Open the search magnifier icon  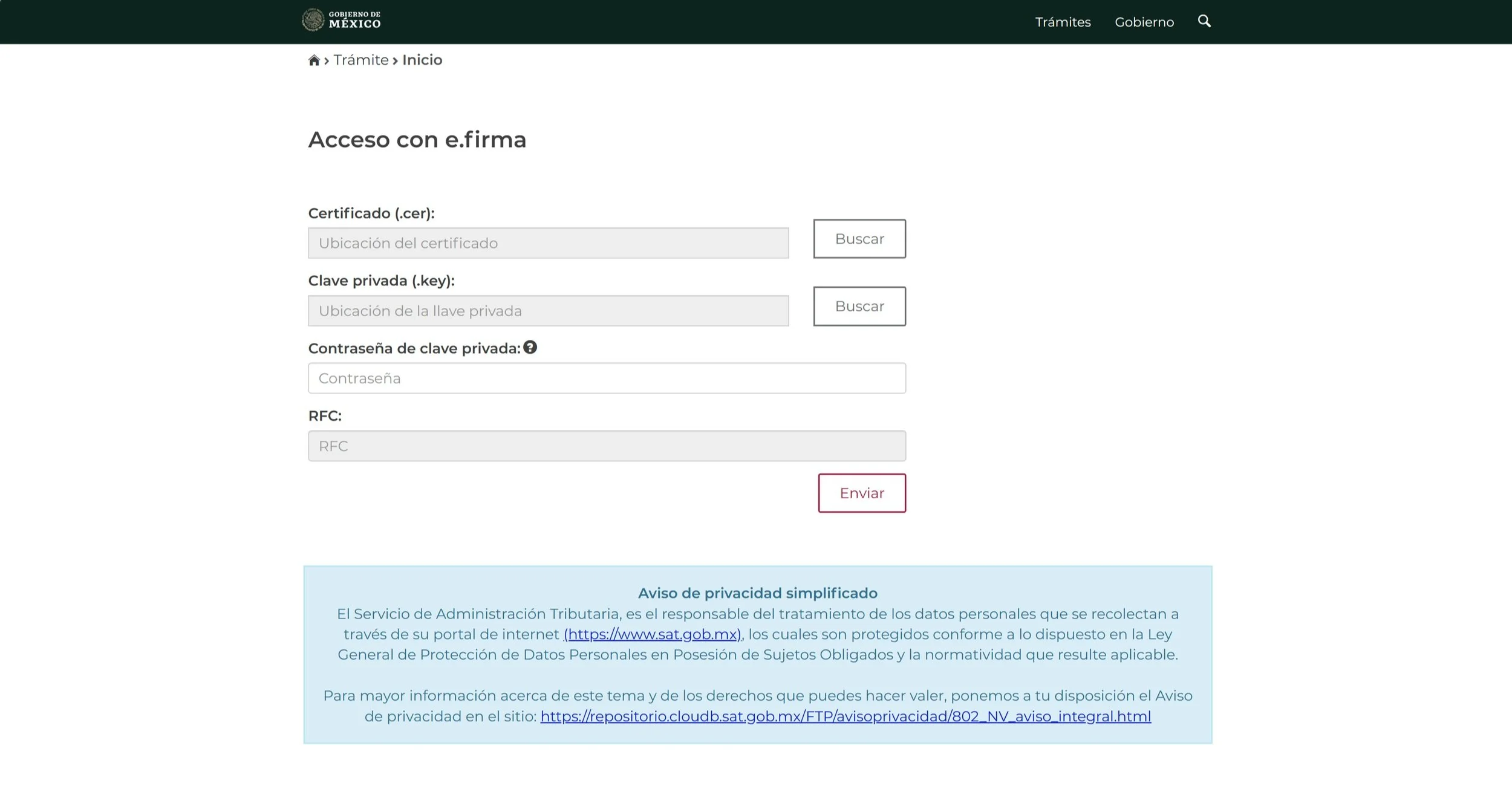pos(1204,21)
